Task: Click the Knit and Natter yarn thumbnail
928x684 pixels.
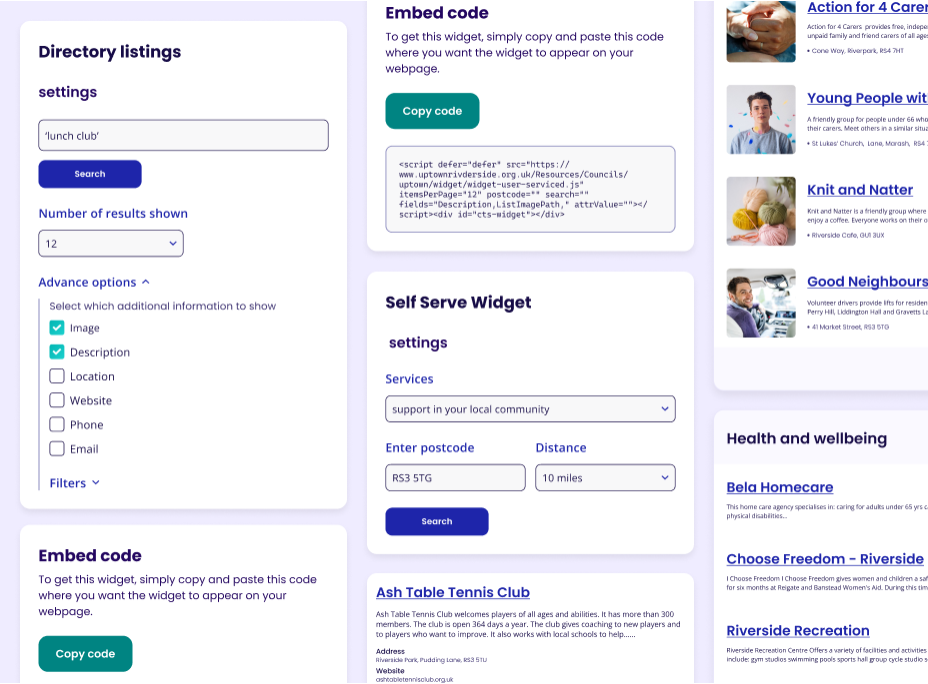Action: [x=761, y=212]
